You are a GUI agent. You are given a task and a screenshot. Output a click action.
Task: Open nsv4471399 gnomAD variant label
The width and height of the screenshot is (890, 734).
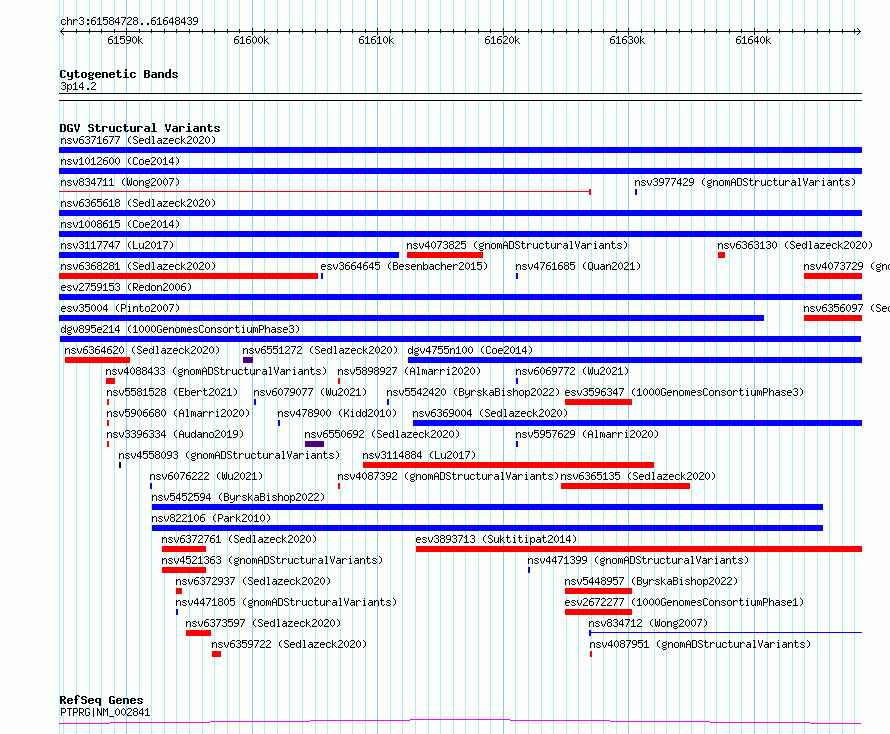(x=638, y=560)
